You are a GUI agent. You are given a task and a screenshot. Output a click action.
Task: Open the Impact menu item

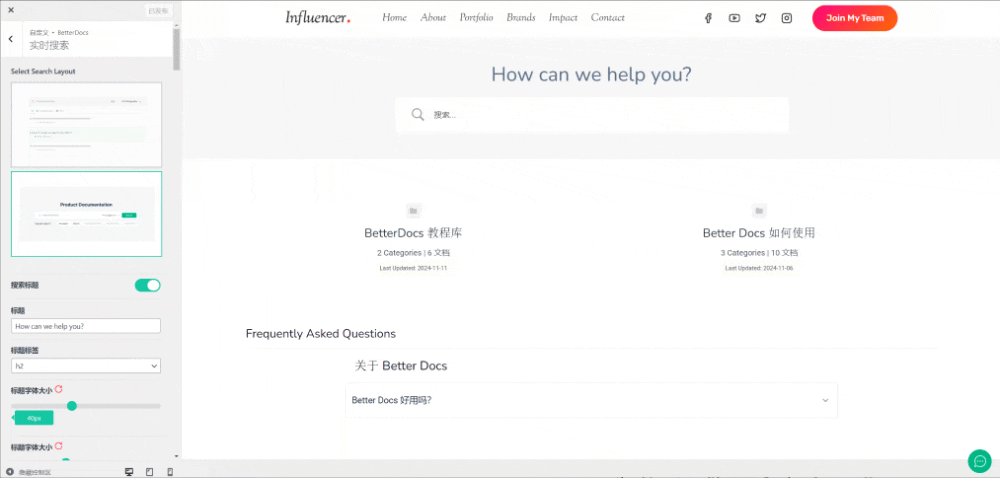coord(563,18)
